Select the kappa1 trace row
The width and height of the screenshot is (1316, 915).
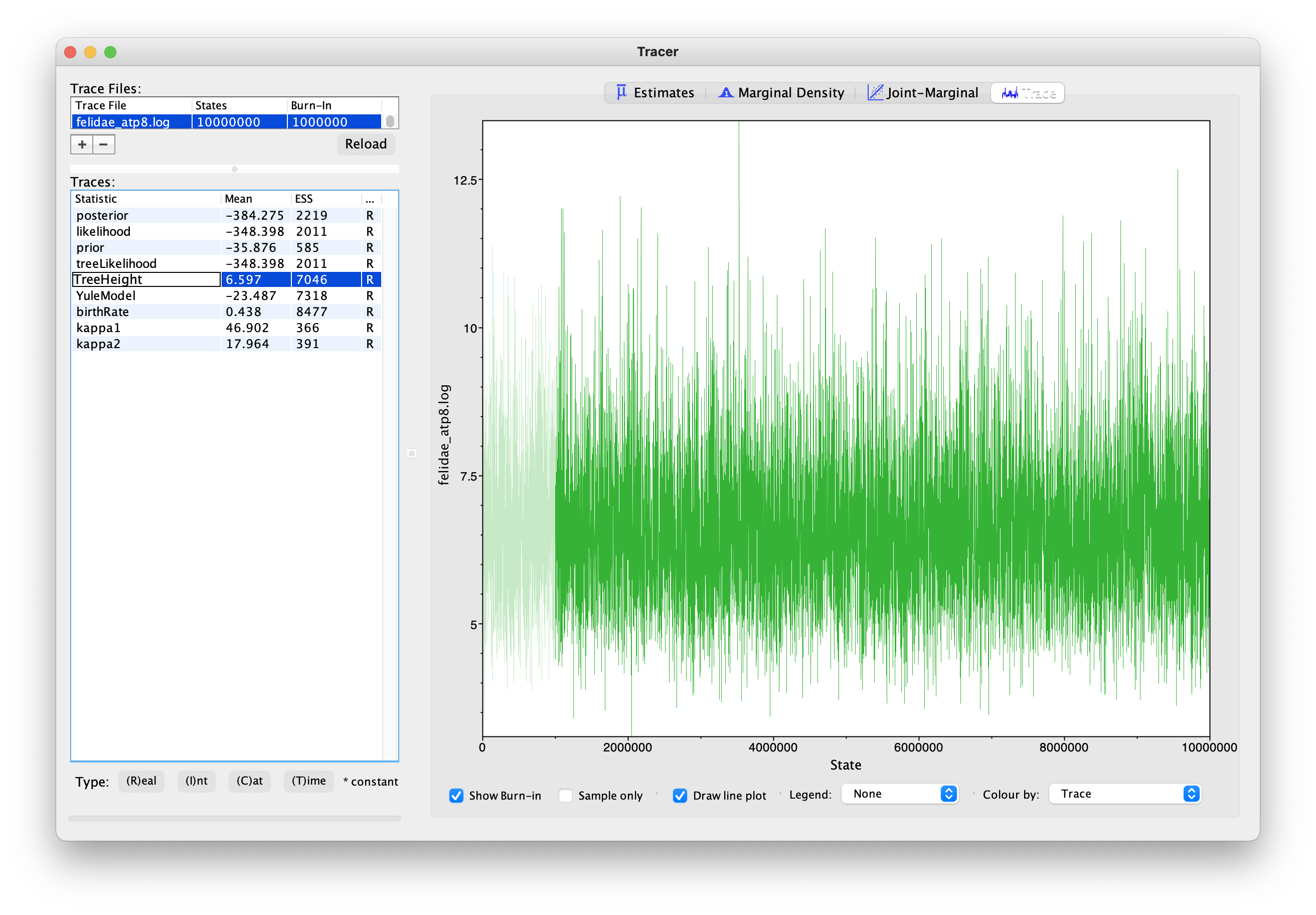pos(227,328)
